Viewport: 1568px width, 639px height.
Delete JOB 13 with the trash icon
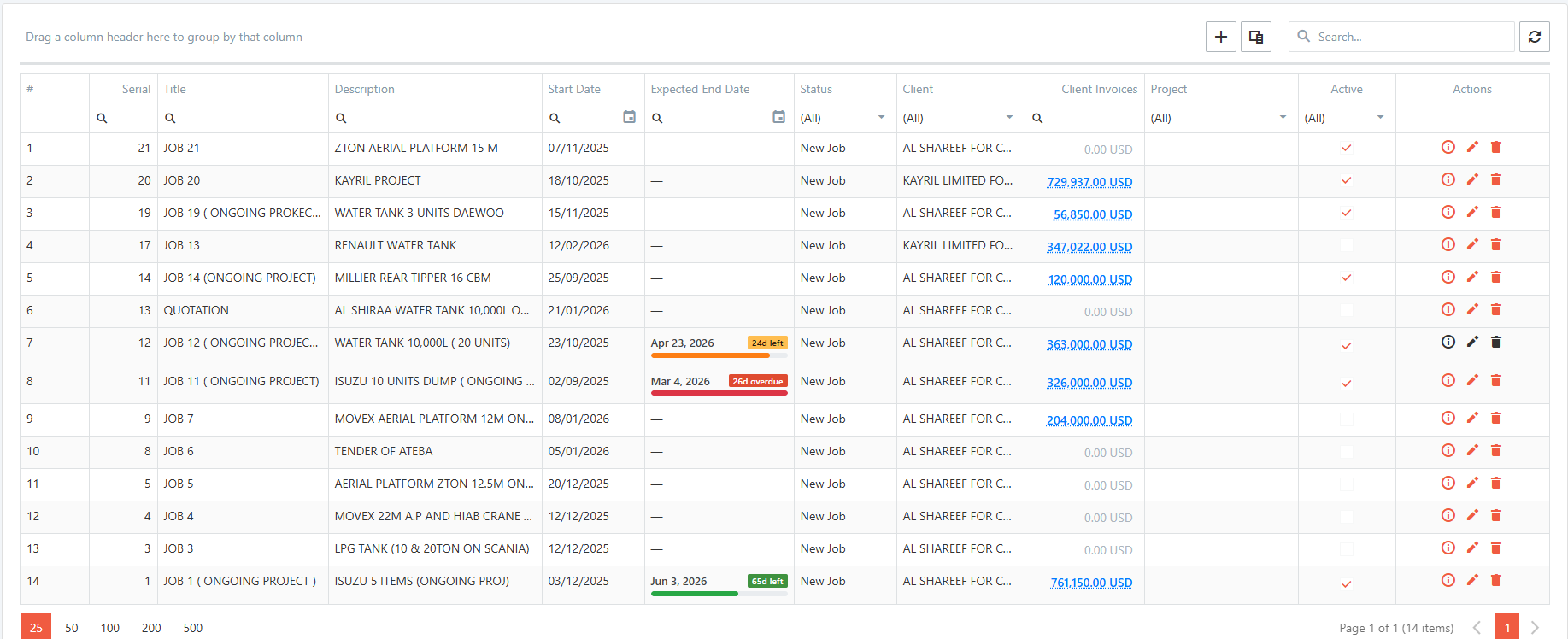(1495, 244)
